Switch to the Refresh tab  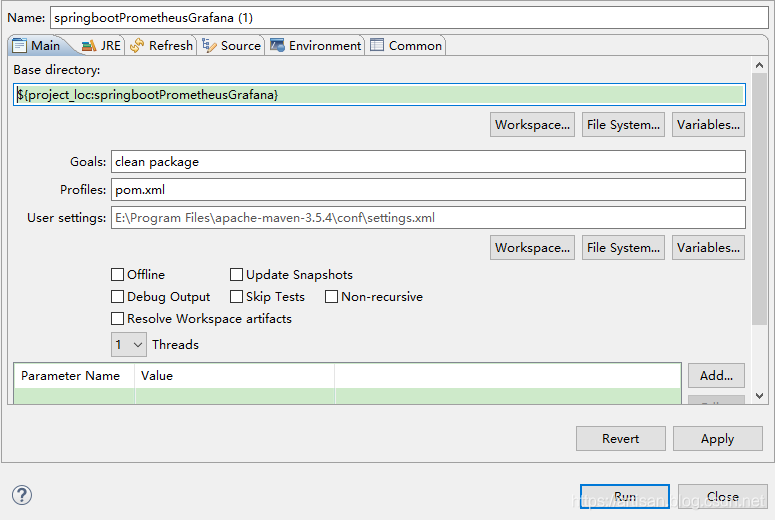[x=162, y=45]
